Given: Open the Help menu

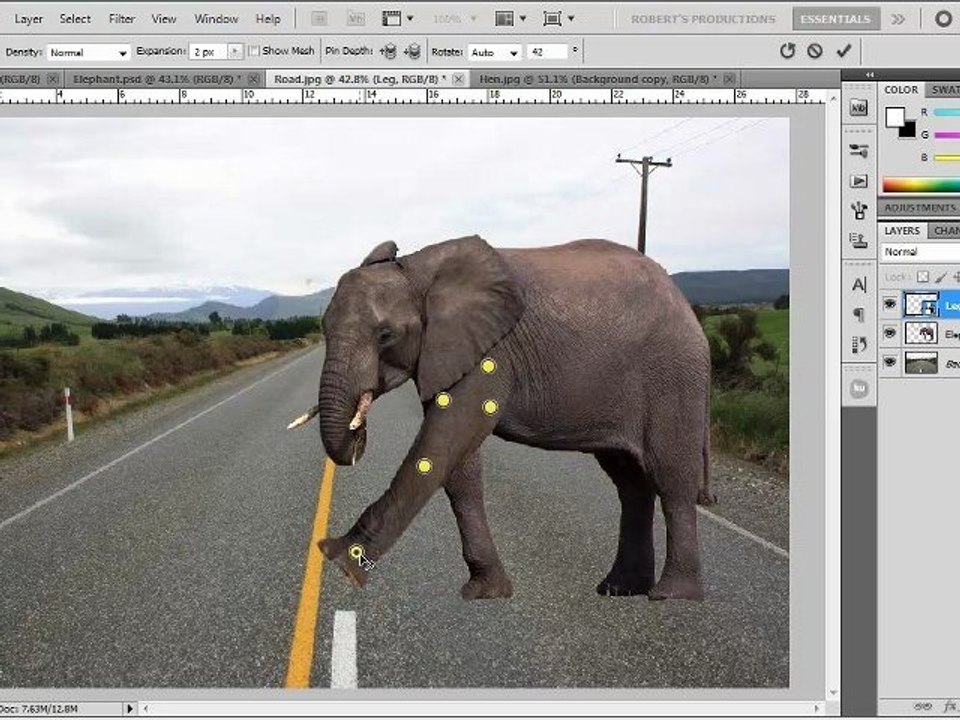Looking at the screenshot, I should point(268,19).
